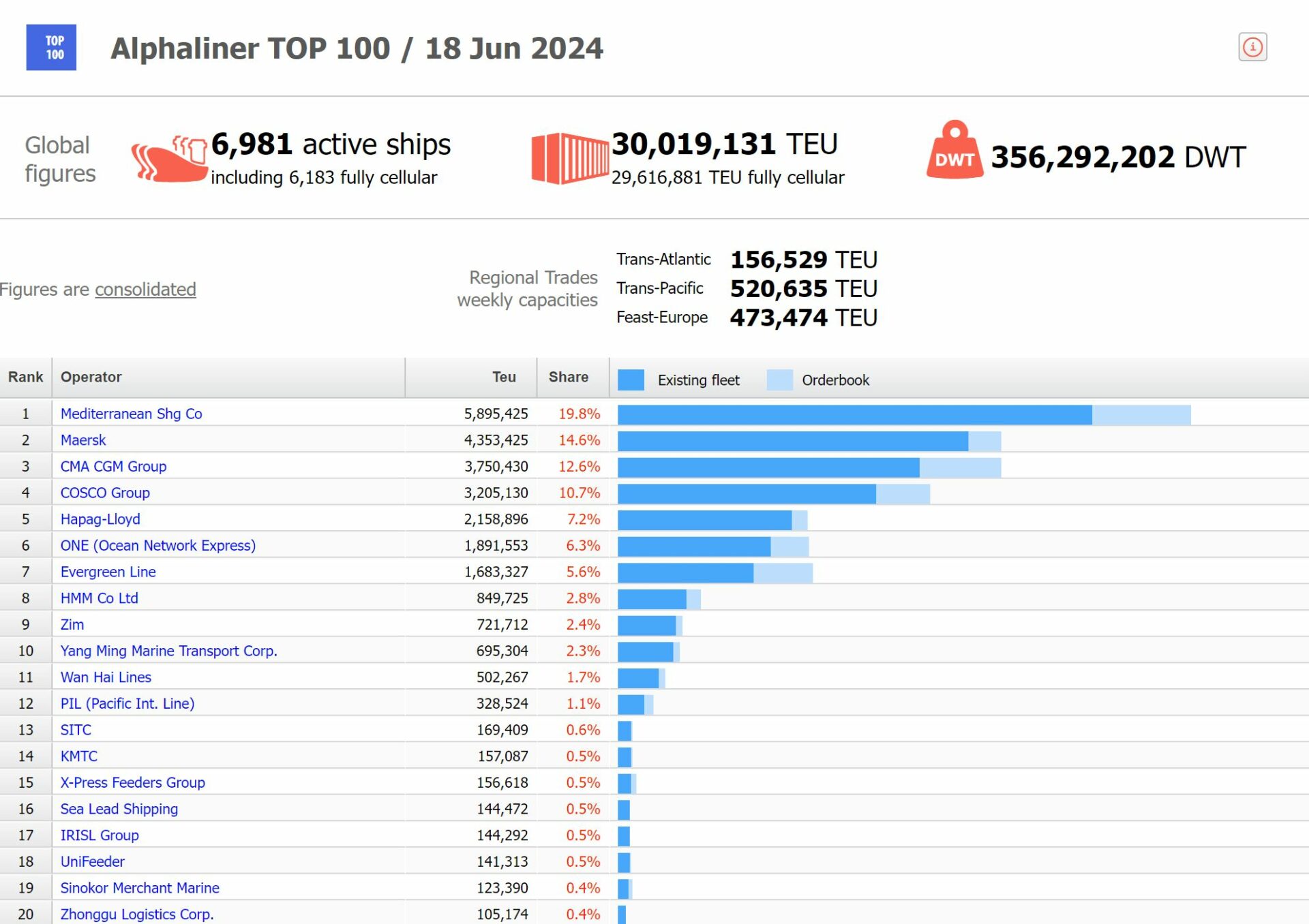Select the CMA CGM Group link
The width and height of the screenshot is (1309, 924).
(113, 467)
